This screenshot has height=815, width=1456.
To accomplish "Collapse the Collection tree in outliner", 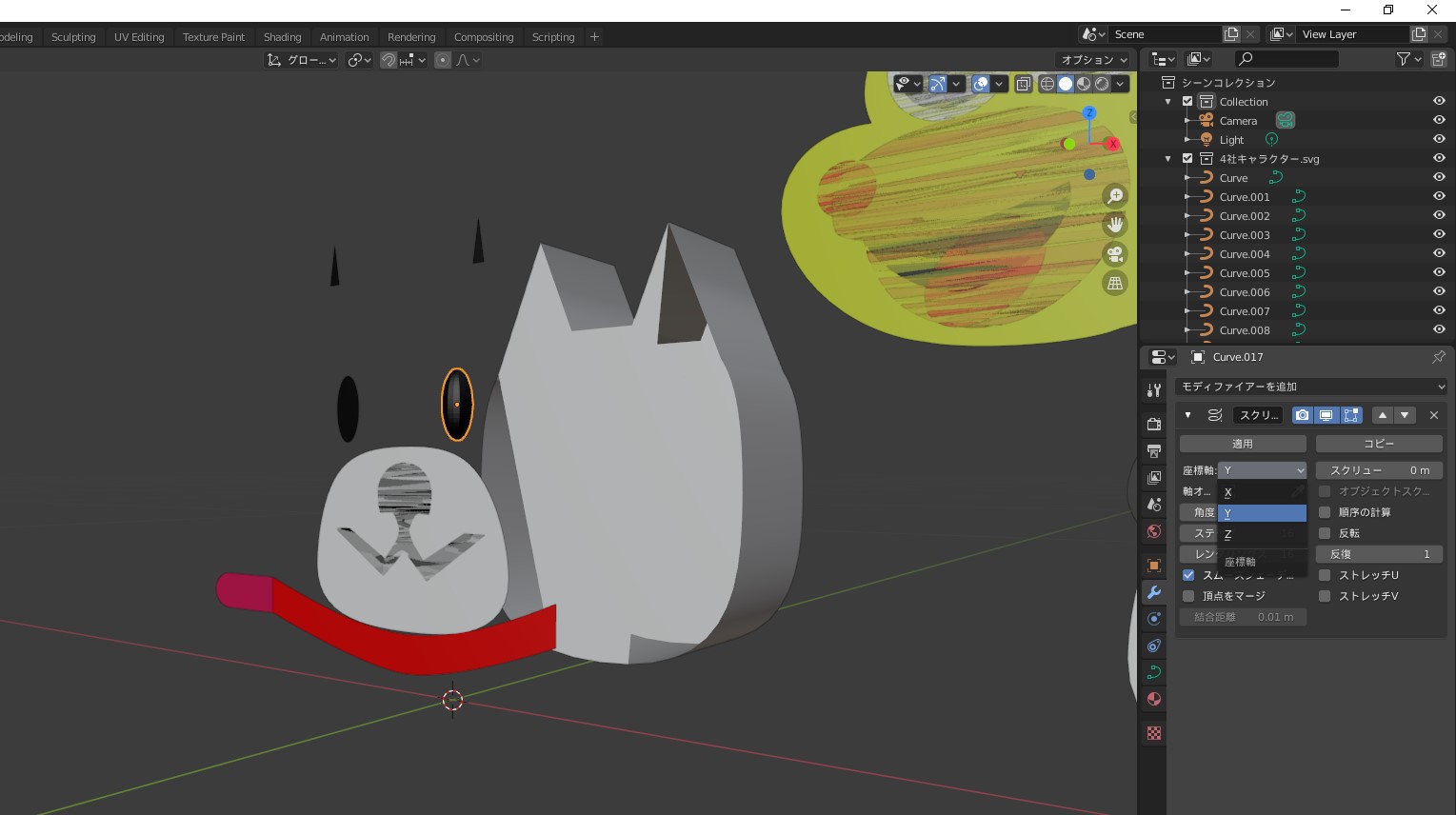I will (1168, 102).
